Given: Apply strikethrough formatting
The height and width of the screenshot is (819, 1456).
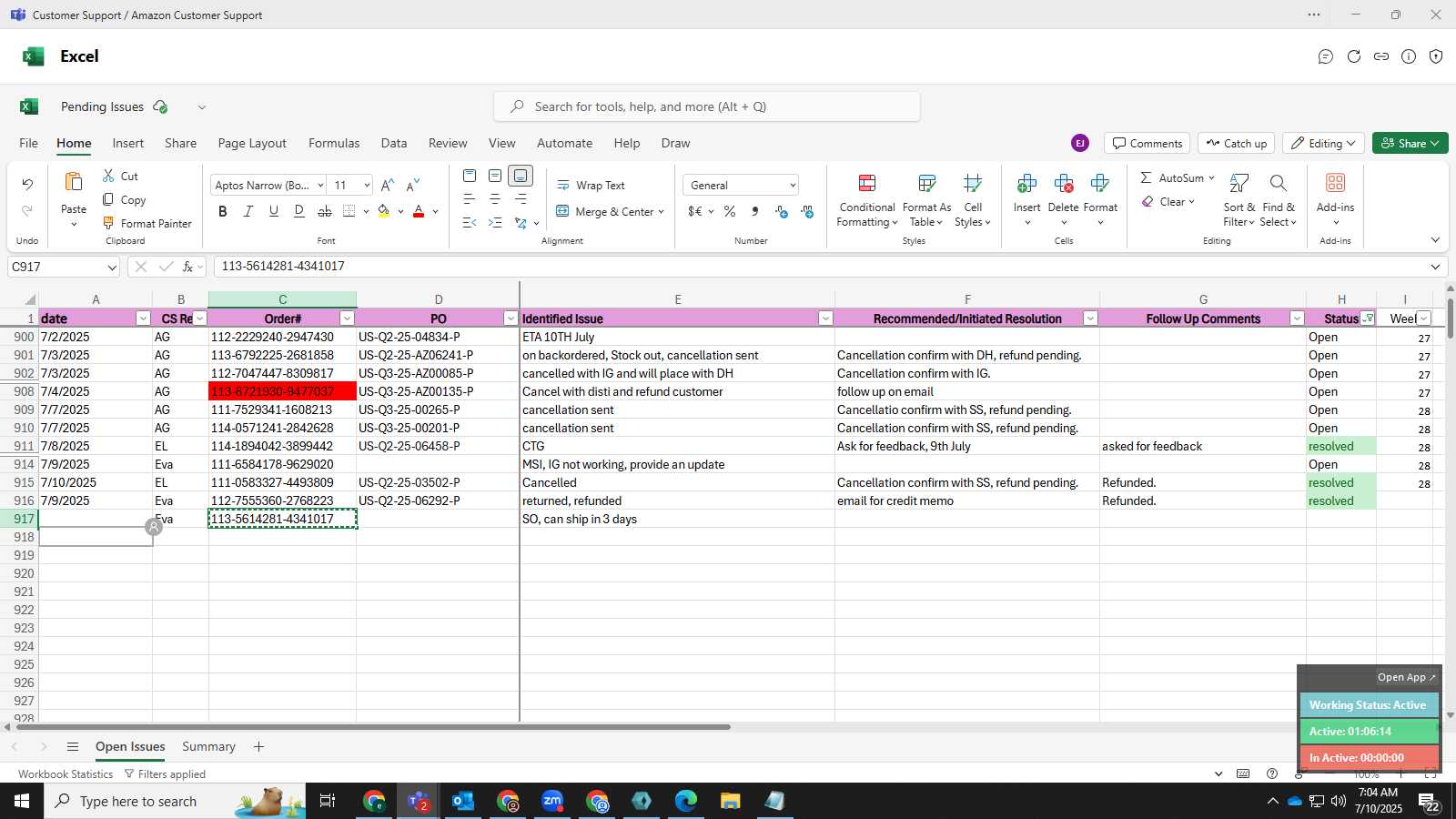Looking at the screenshot, I should pos(324,211).
